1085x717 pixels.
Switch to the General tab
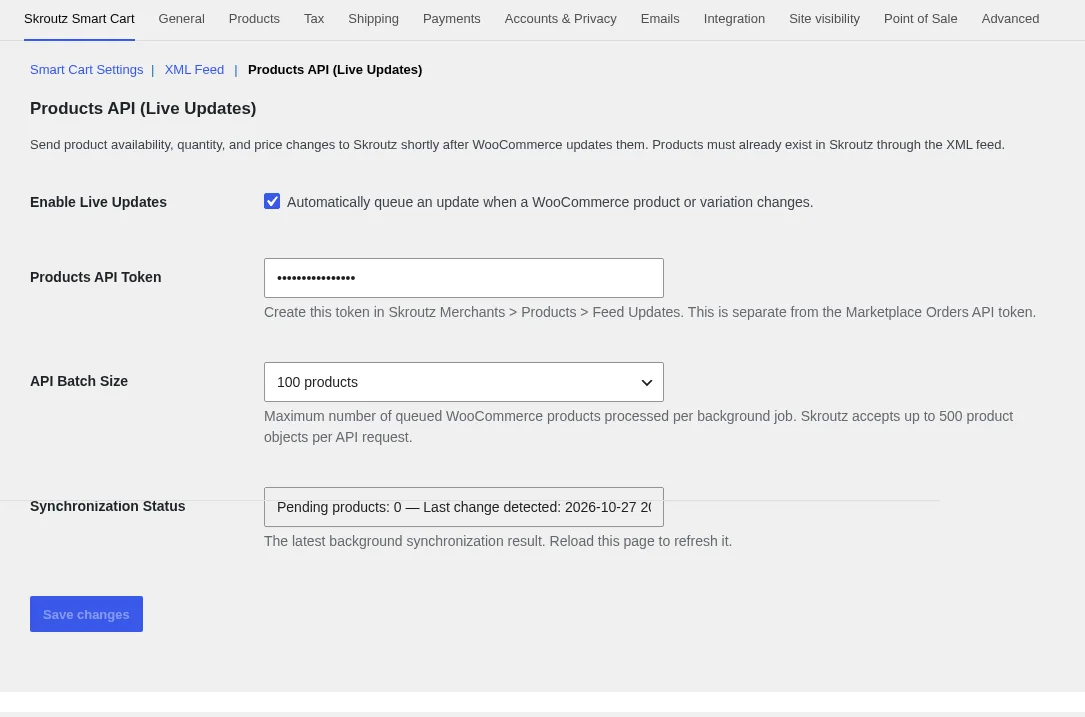pyautogui.click(x=181, y=19)
